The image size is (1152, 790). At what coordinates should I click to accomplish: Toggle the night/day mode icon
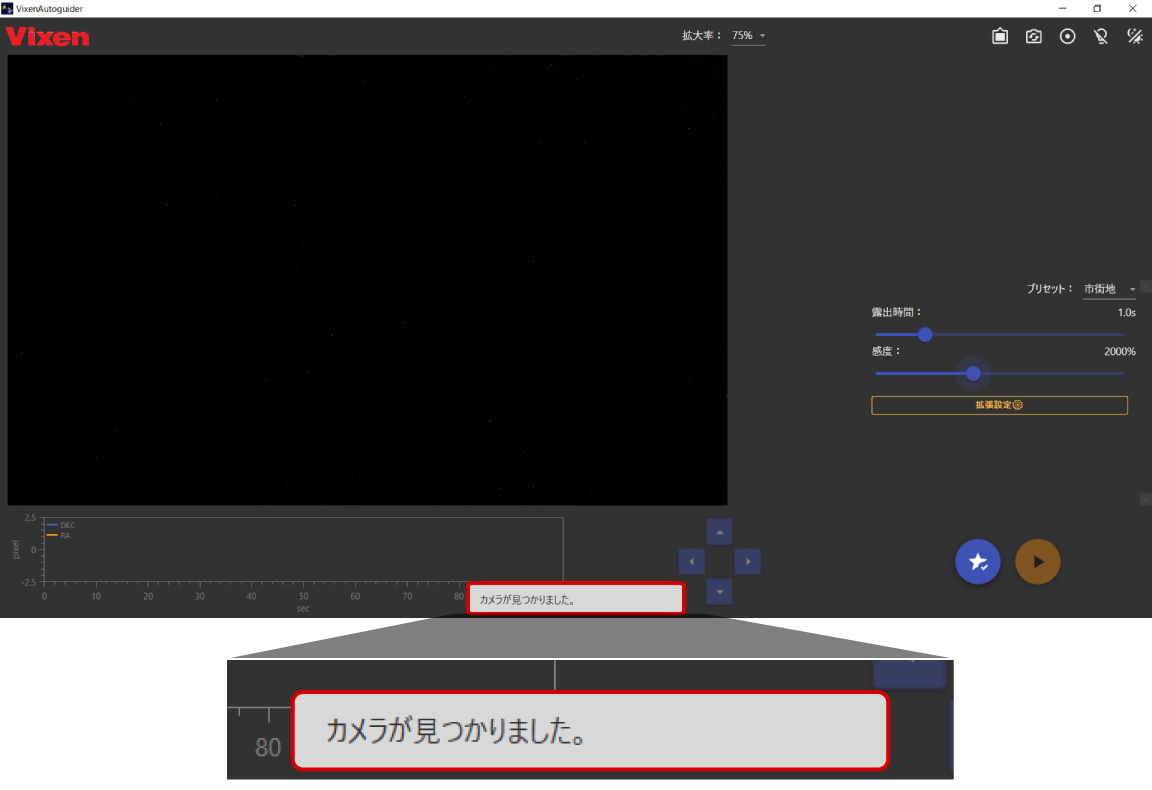click(1135, 37)
